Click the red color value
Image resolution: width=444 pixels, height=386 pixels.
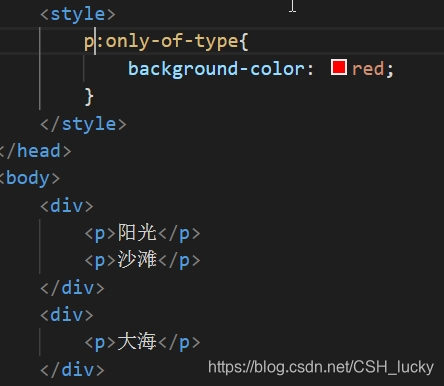pos(368,69)
